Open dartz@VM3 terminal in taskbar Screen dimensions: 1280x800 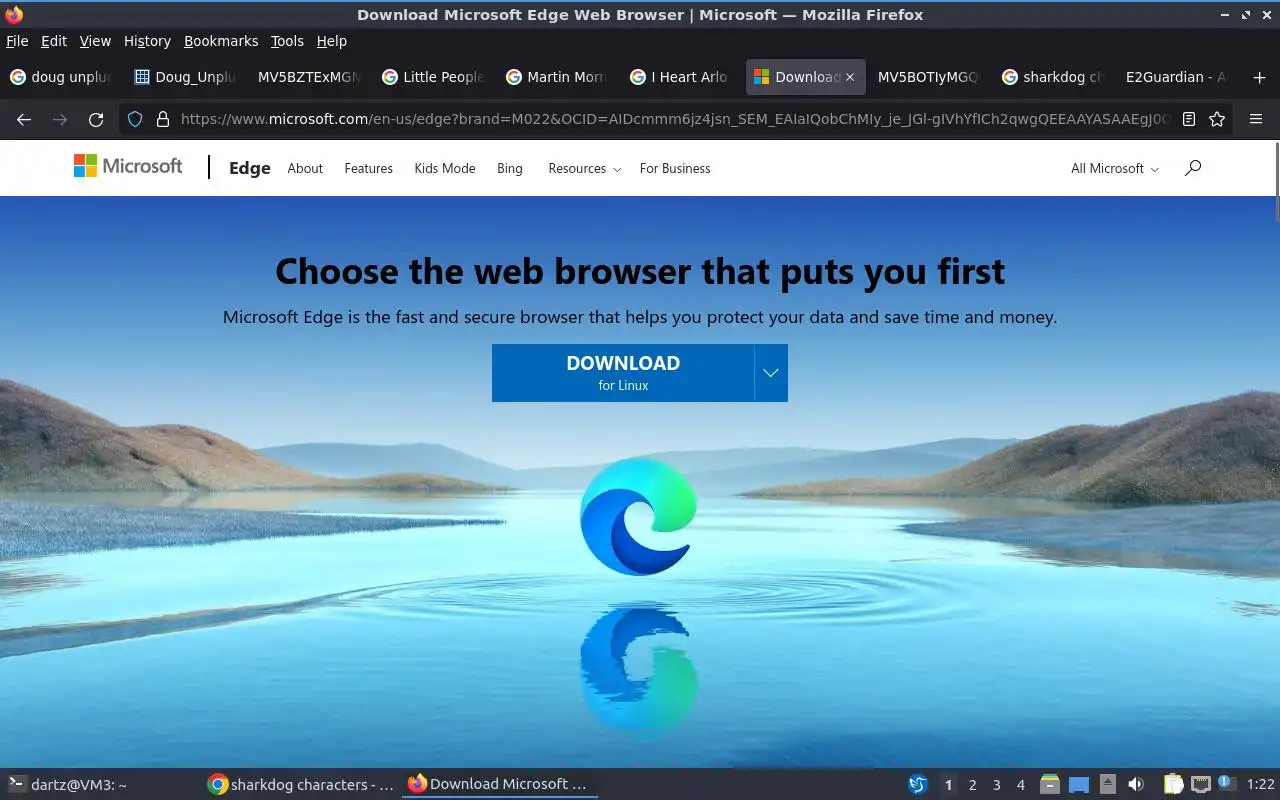tap(100, 785)
